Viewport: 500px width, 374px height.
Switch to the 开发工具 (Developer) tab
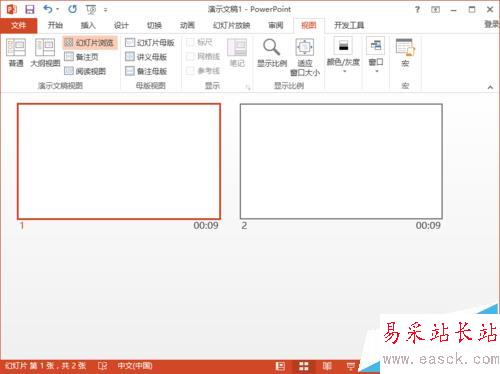coord(349,25)
